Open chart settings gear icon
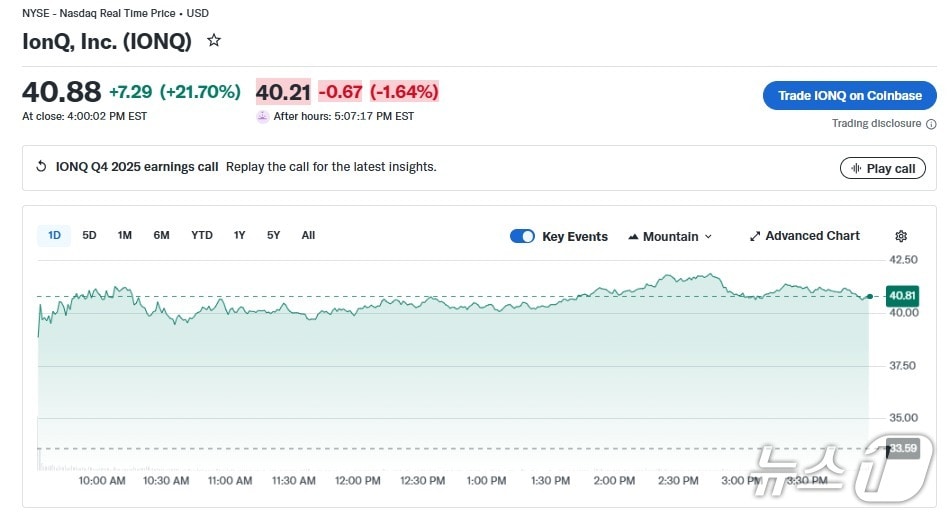Viewport: 947px width, 516px height. pyautogui.click(x=901, y=236)
